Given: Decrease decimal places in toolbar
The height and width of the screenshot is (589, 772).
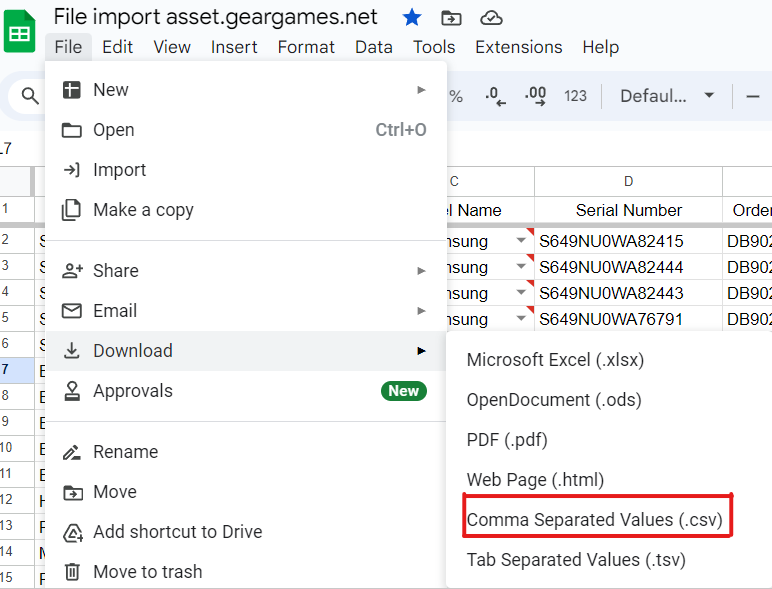Looking at the screenshot, I should pos(495,96).
